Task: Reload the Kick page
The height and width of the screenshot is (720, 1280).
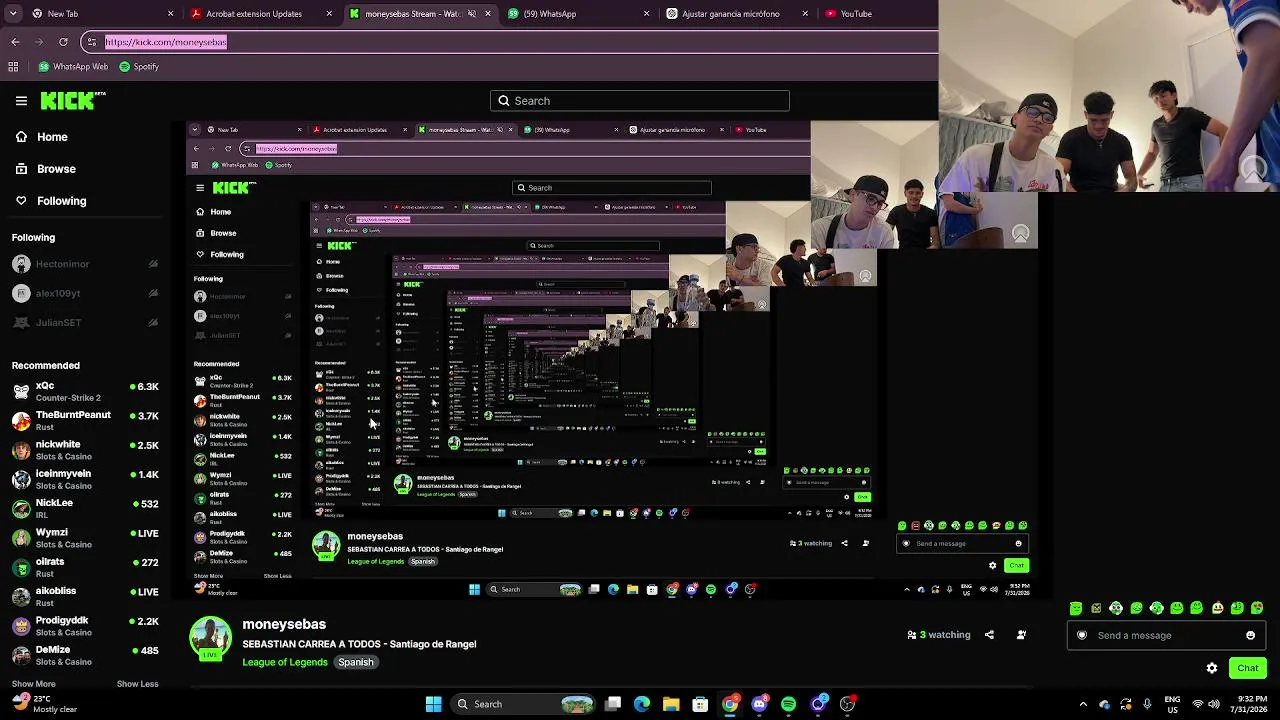Action: pyautogui.click(x=63, y=42)
